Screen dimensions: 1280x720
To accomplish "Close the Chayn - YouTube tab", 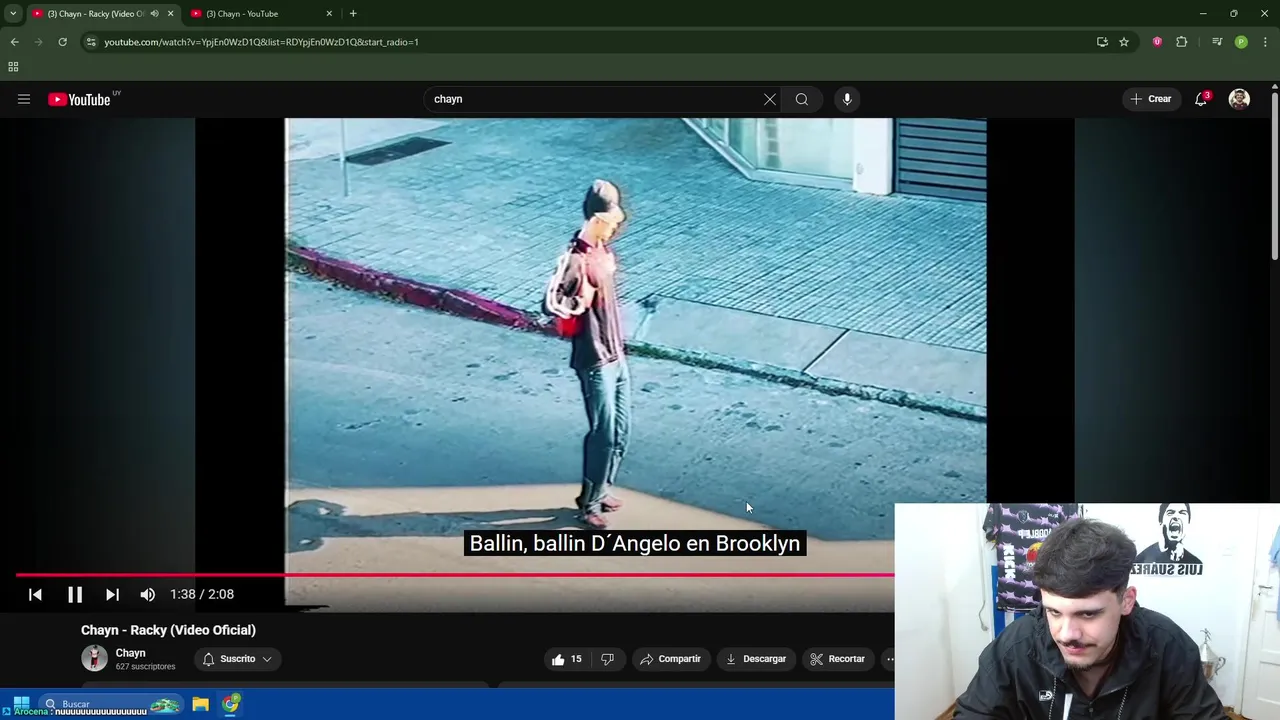I will pos(329,14).
